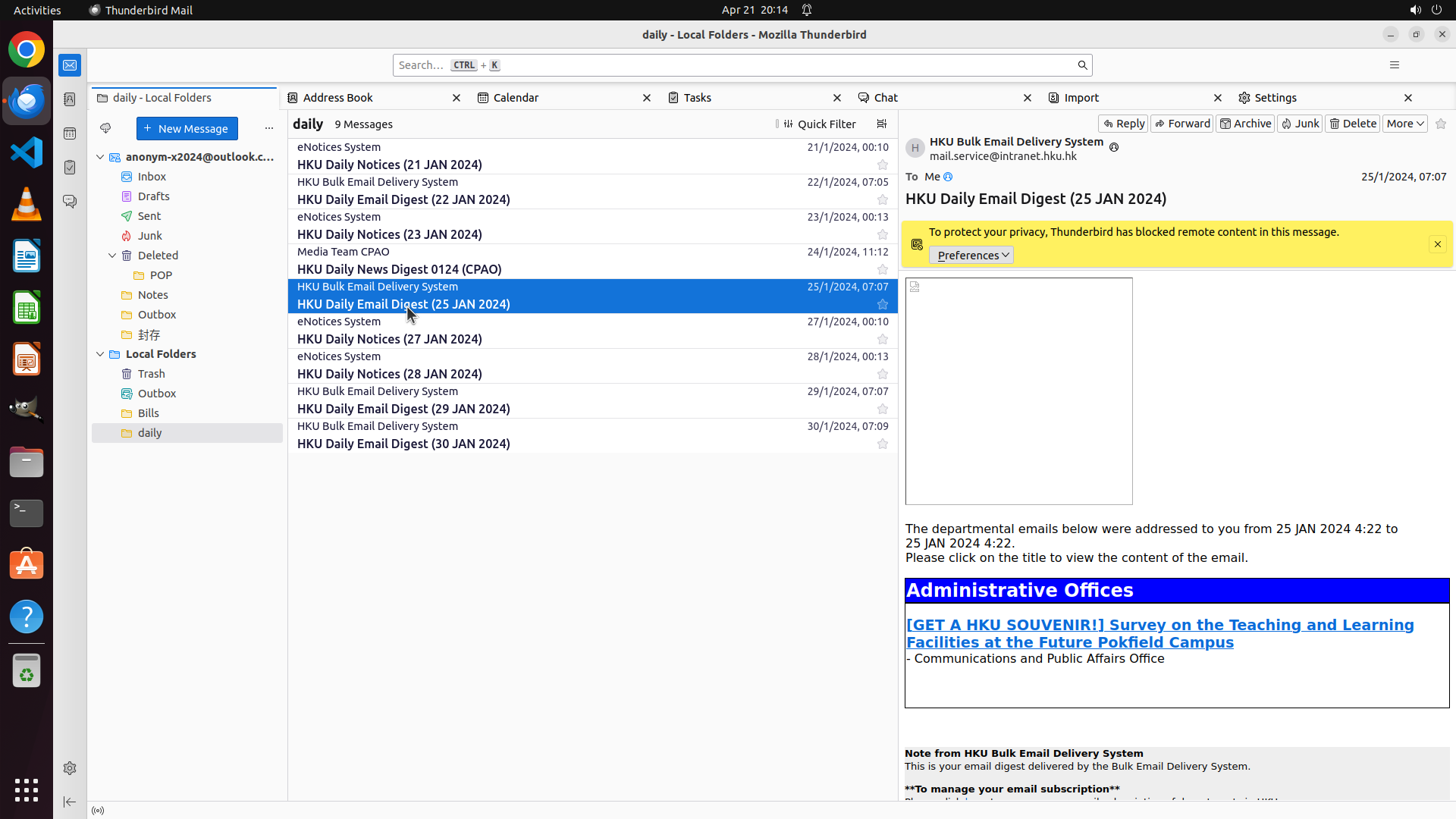Star the HKU Daily Notices 21 JAN message
Viewport: 1456px width, 819px height.
[x=882, y=165]
